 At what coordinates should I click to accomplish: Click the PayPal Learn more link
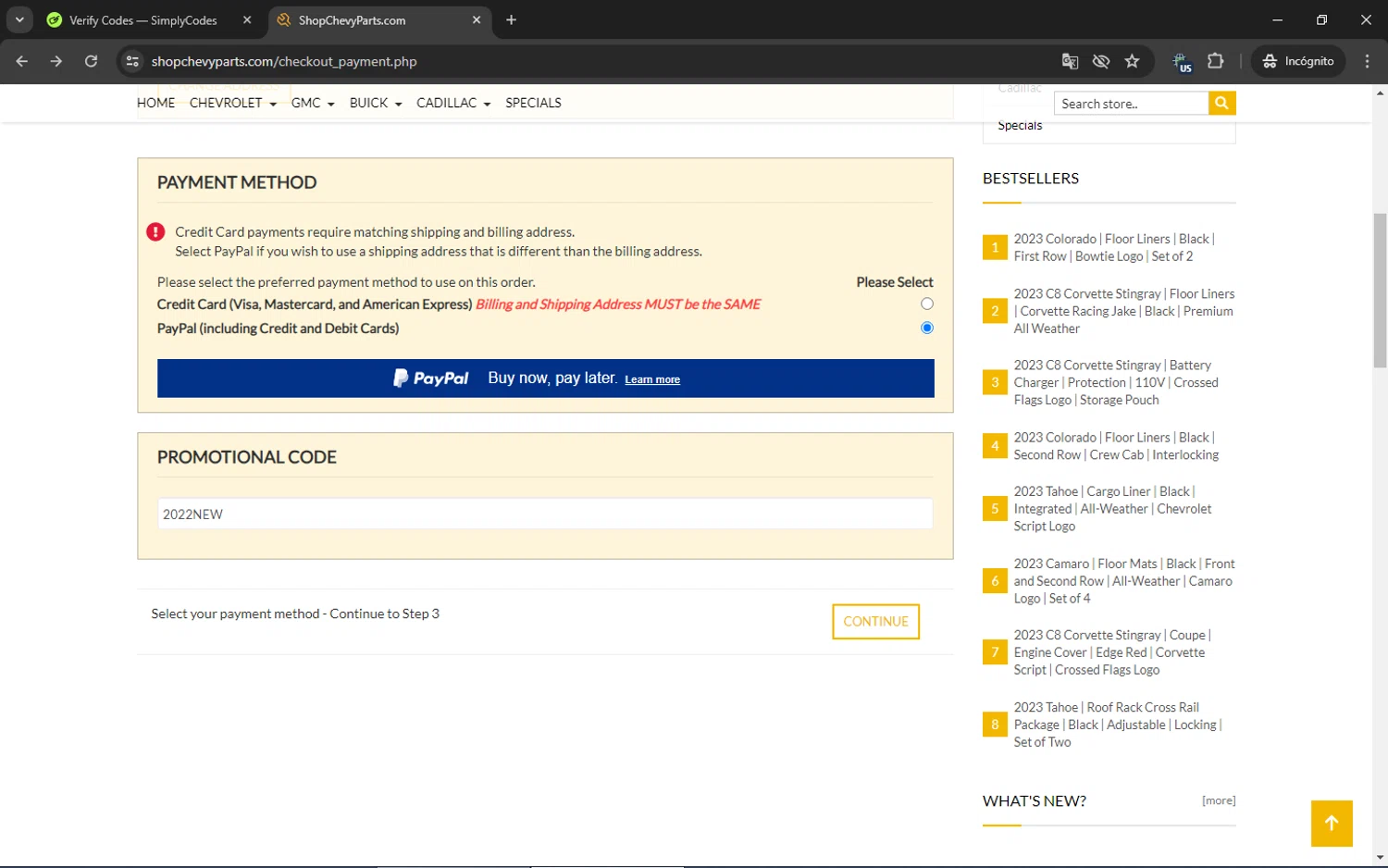(652, 379)
